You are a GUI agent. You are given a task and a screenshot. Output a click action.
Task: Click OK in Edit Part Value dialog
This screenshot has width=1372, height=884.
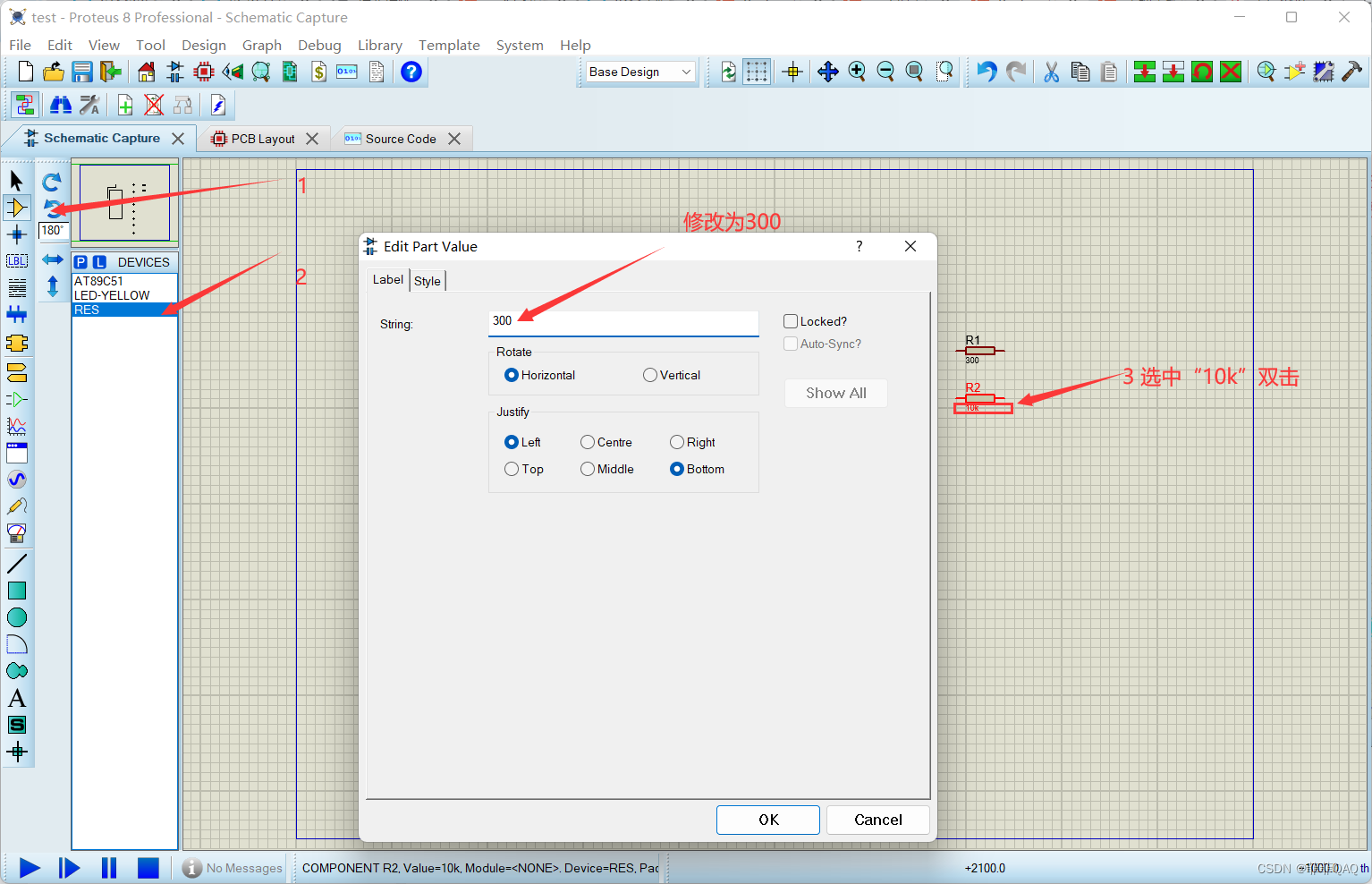768,820
